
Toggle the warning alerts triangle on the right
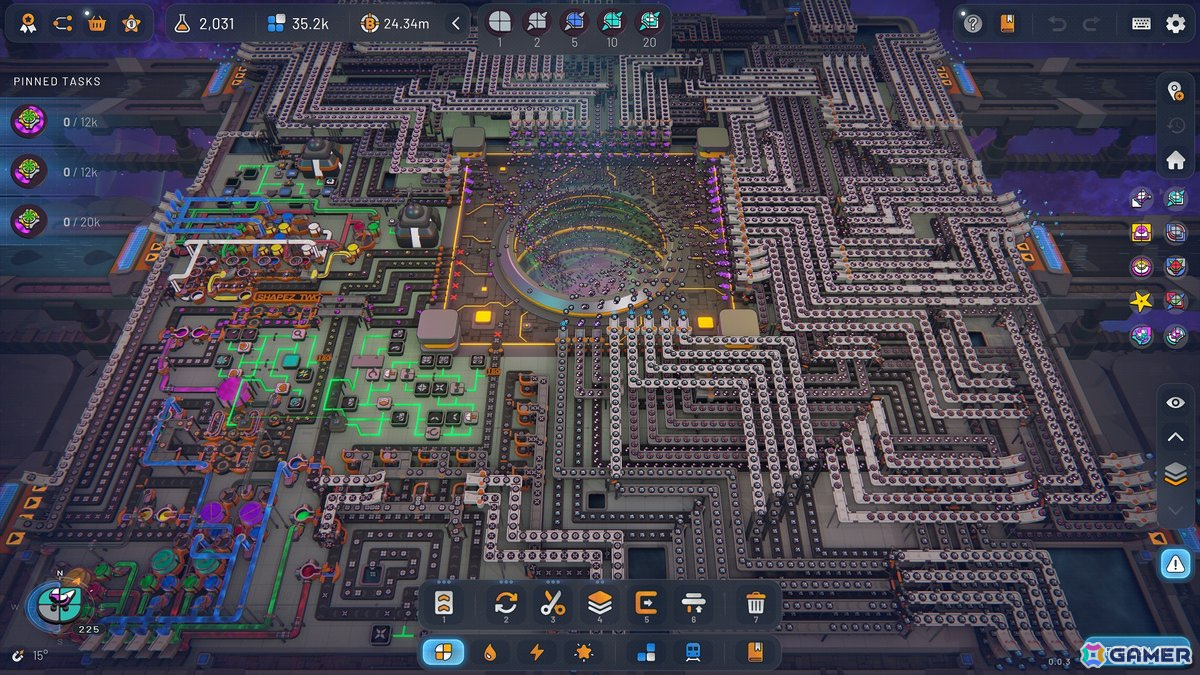pos(1175,563)
